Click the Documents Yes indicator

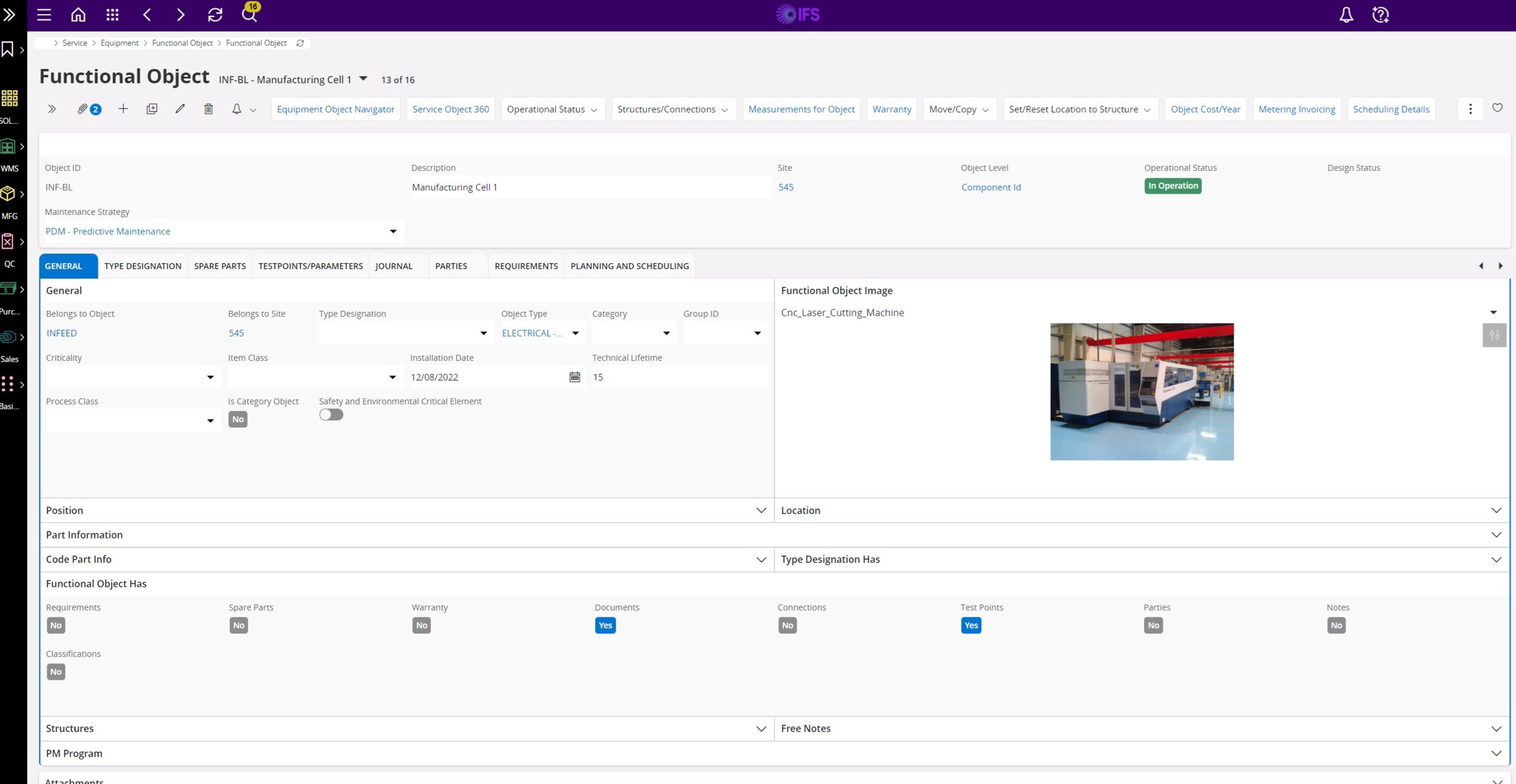coord(605,625)
